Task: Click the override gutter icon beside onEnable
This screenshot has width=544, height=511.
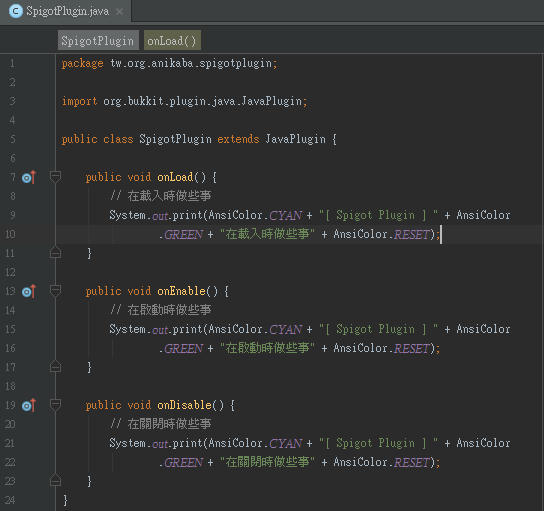Action: click(x=29, y=291)
